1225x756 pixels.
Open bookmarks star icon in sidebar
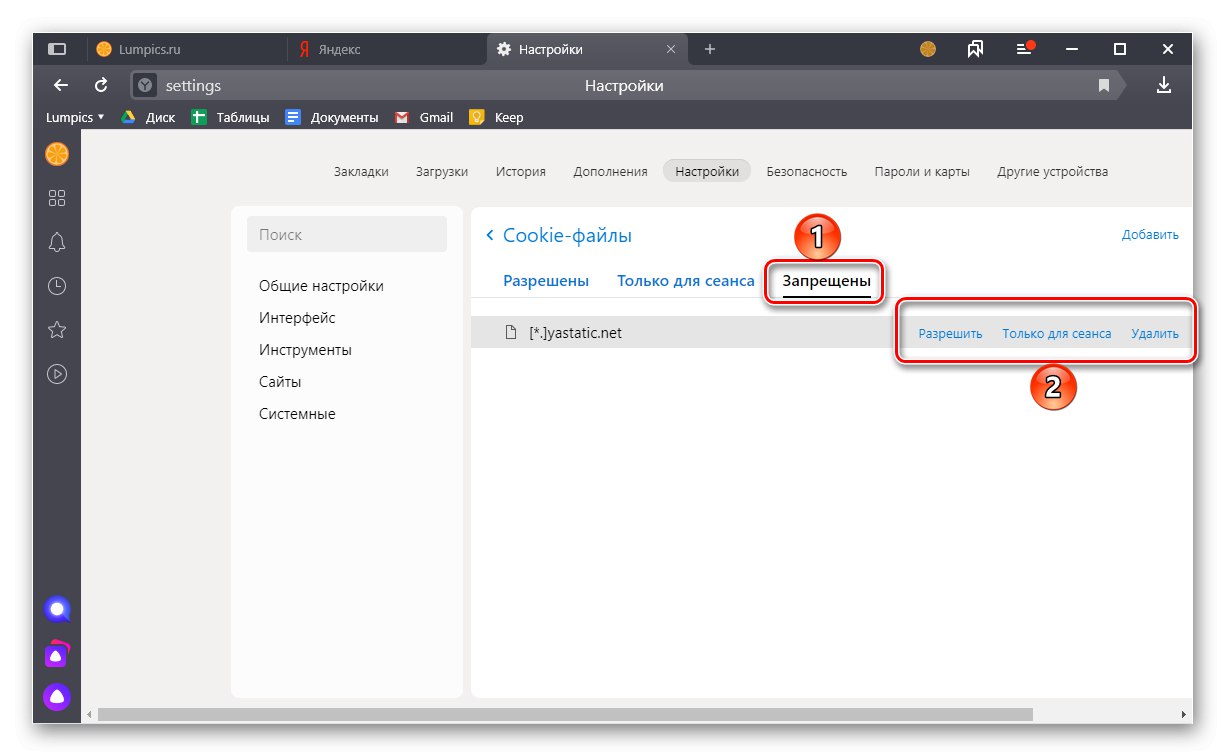coord(56,330)
